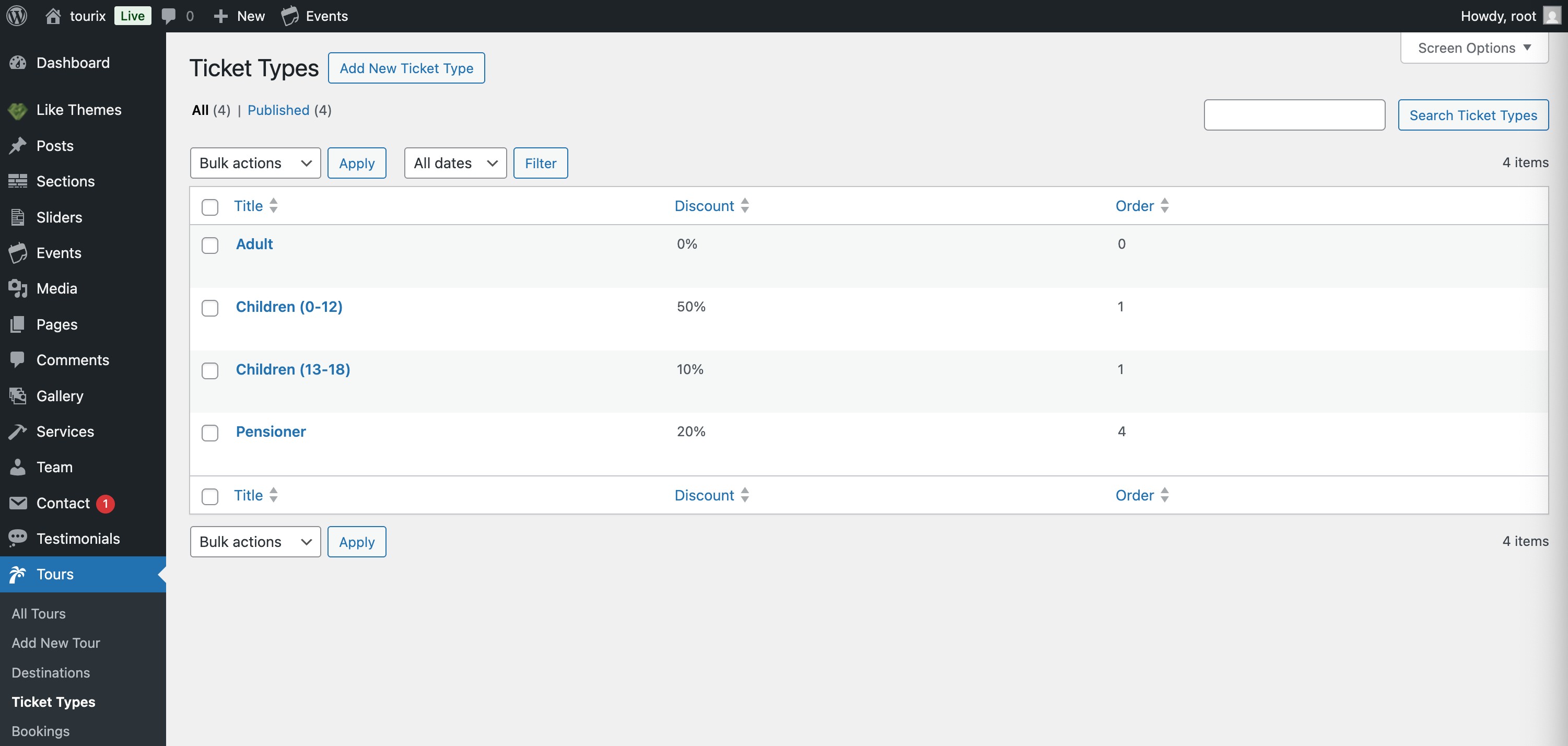This screenshot has width=1568, height=746.
Task: Click Search Ticket Types button
Action: click(1473, 115)
